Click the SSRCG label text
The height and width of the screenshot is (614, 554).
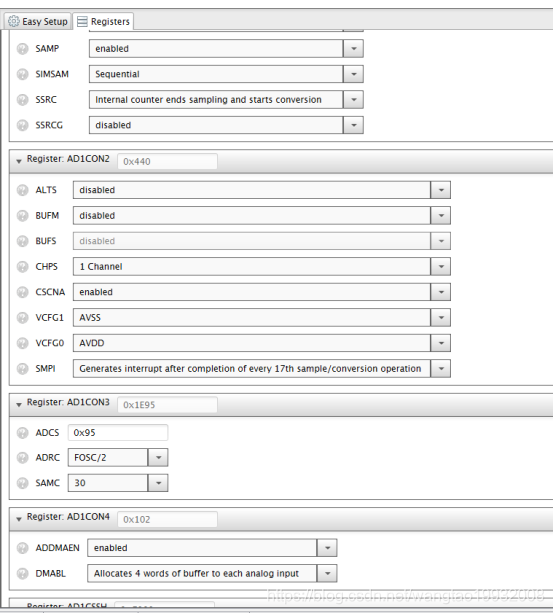49,125
